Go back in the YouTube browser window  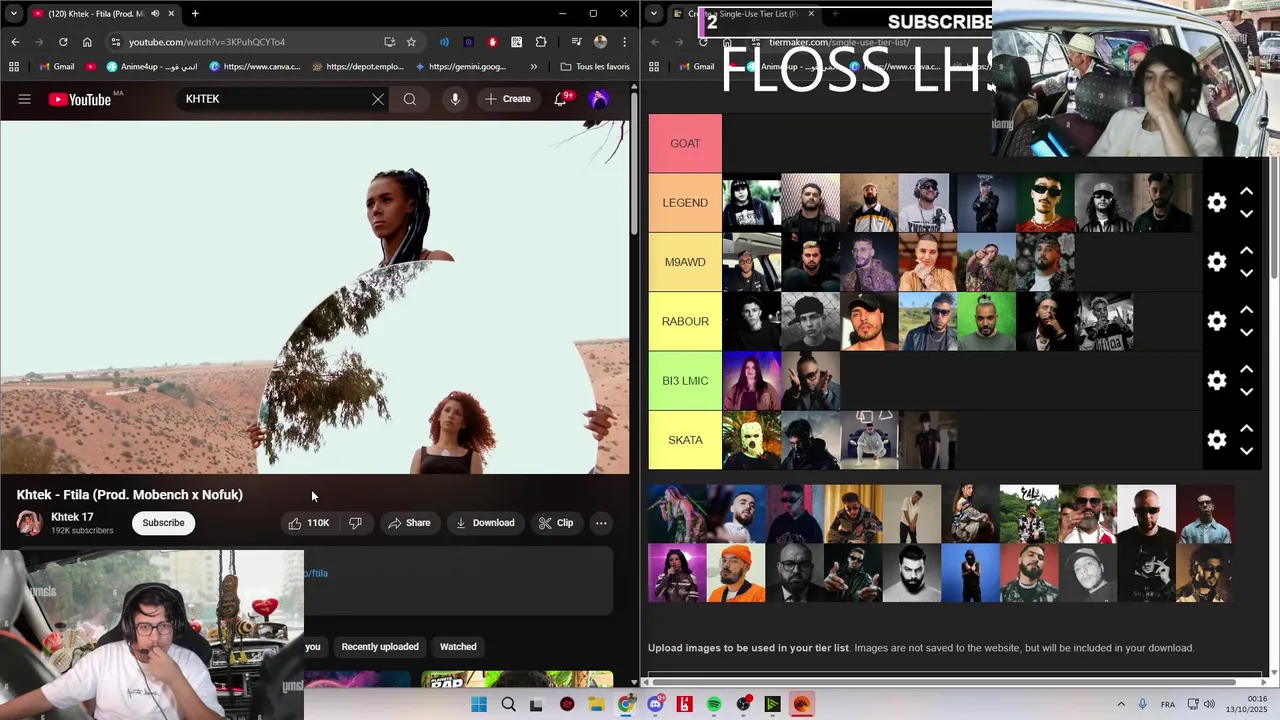tap(15, 42)
